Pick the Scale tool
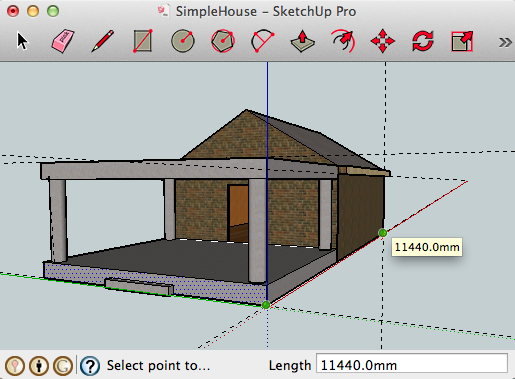Image resolution: width=515 pixels, height=379 pixels. (x=462, y=41)
